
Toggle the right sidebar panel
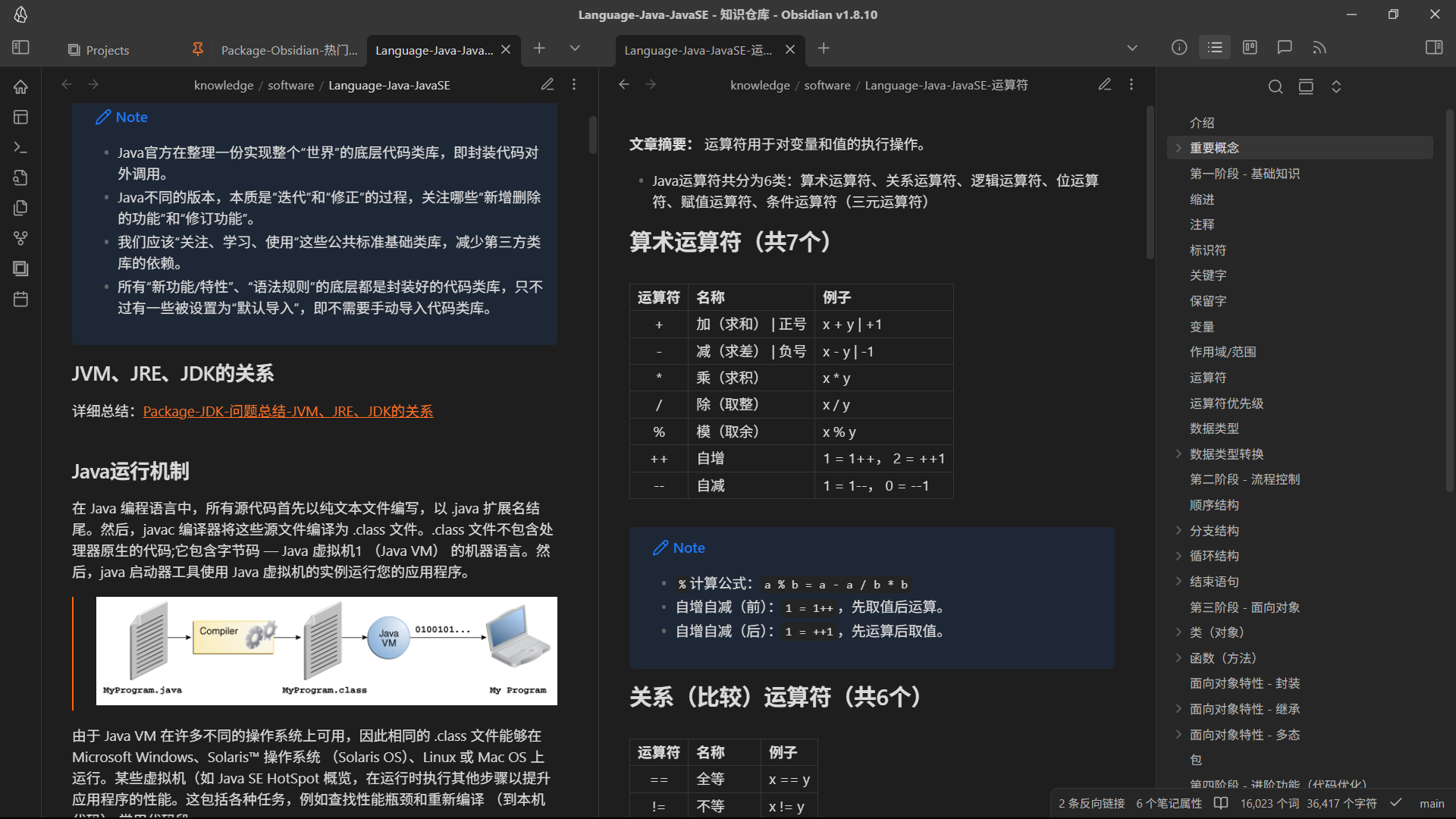click(1434, 48)
